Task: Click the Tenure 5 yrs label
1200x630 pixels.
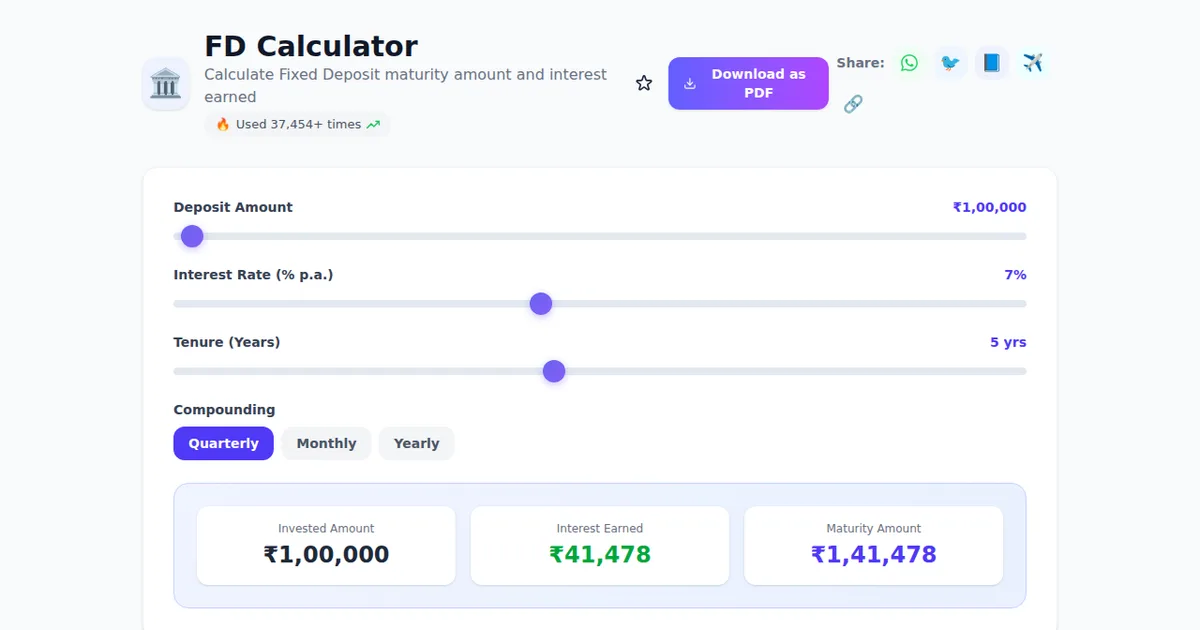Action: (x=1008, y=342)
